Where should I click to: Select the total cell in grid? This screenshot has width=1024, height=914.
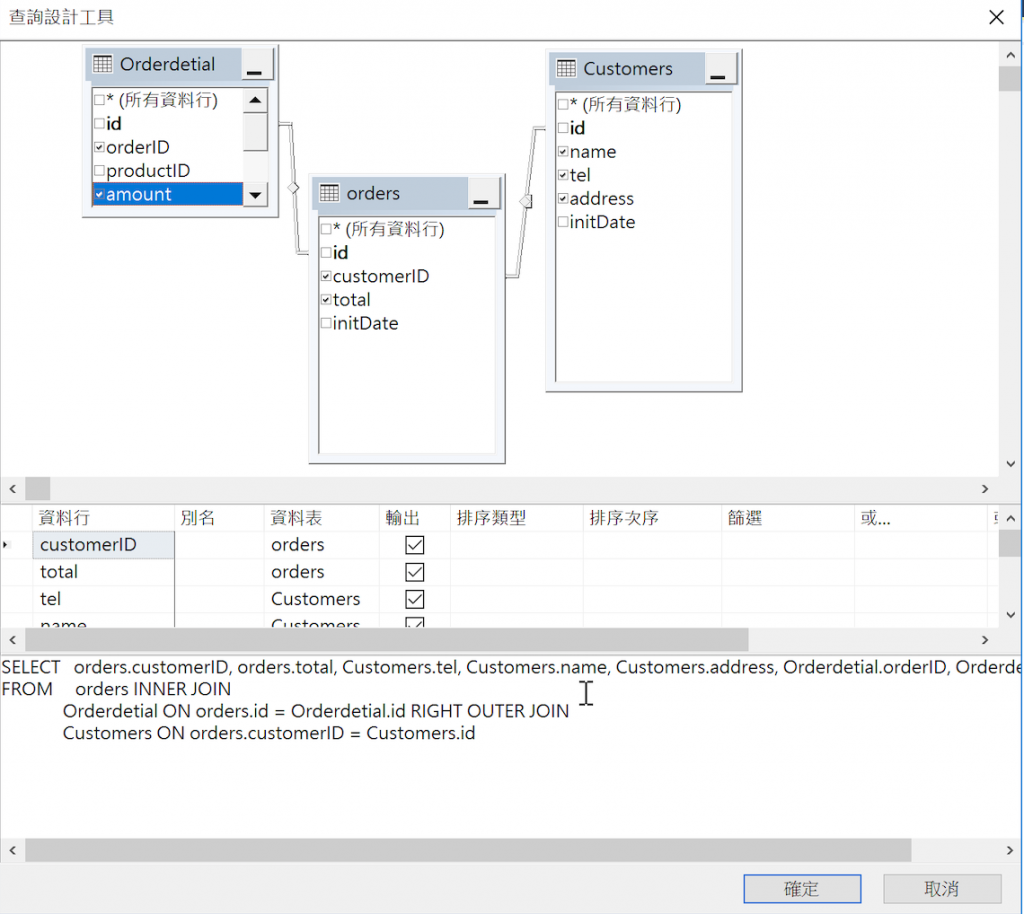click(103, 572)
